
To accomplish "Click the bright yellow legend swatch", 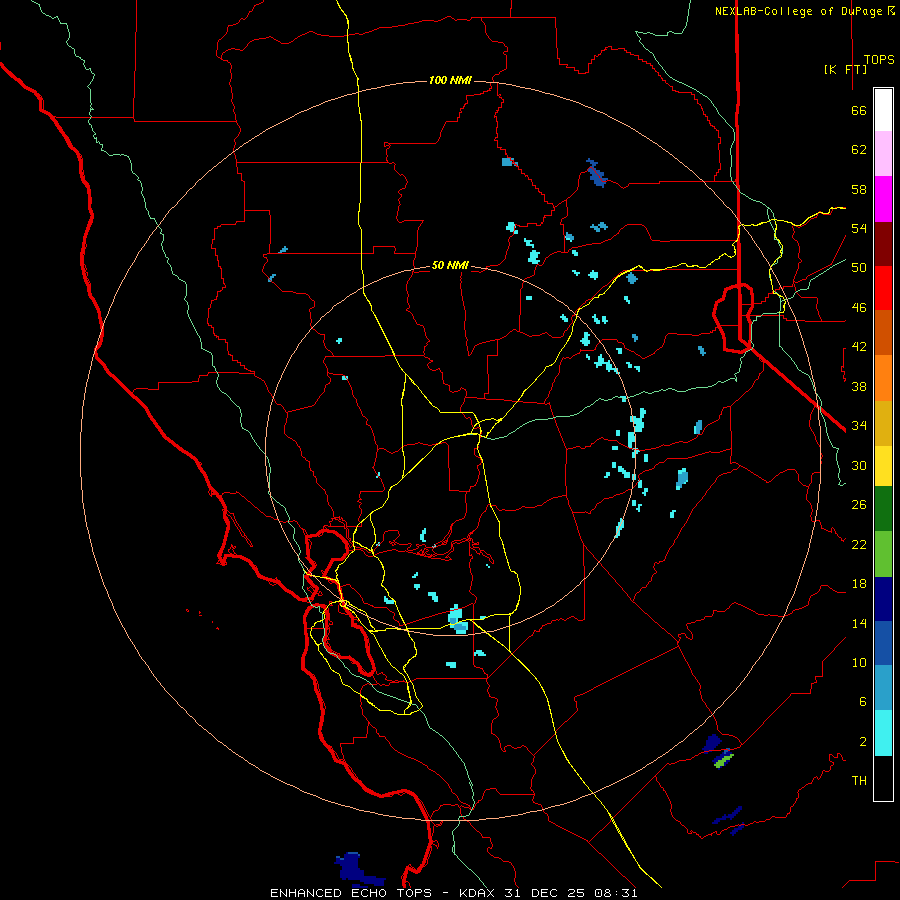I will click(x=883, y=466).
